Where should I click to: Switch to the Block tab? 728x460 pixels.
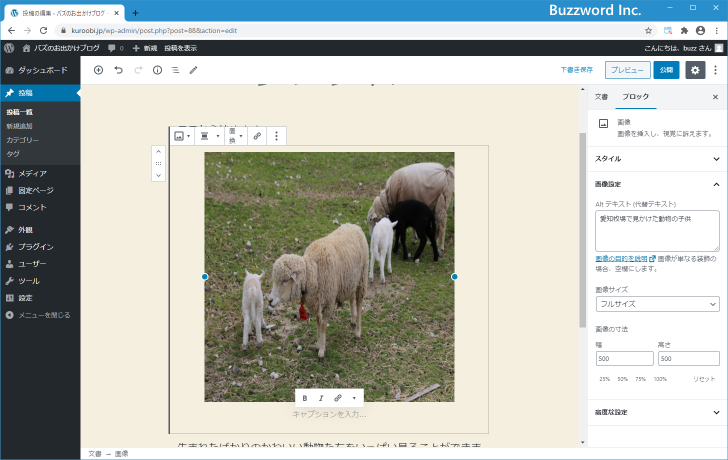point(636,97)
